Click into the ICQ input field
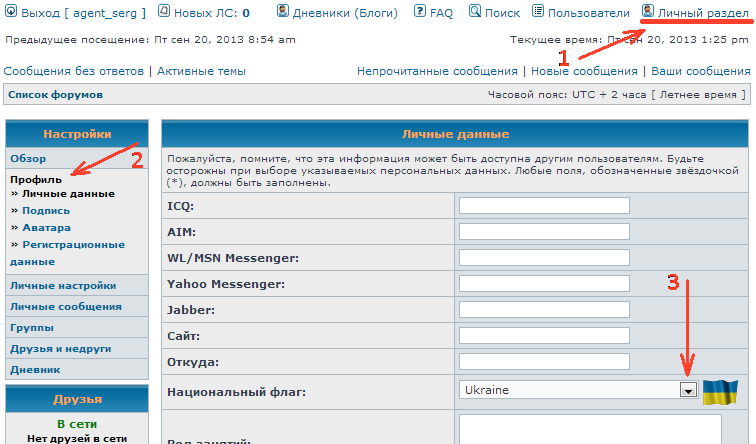The image size is (756, 444). pos(543,206)
